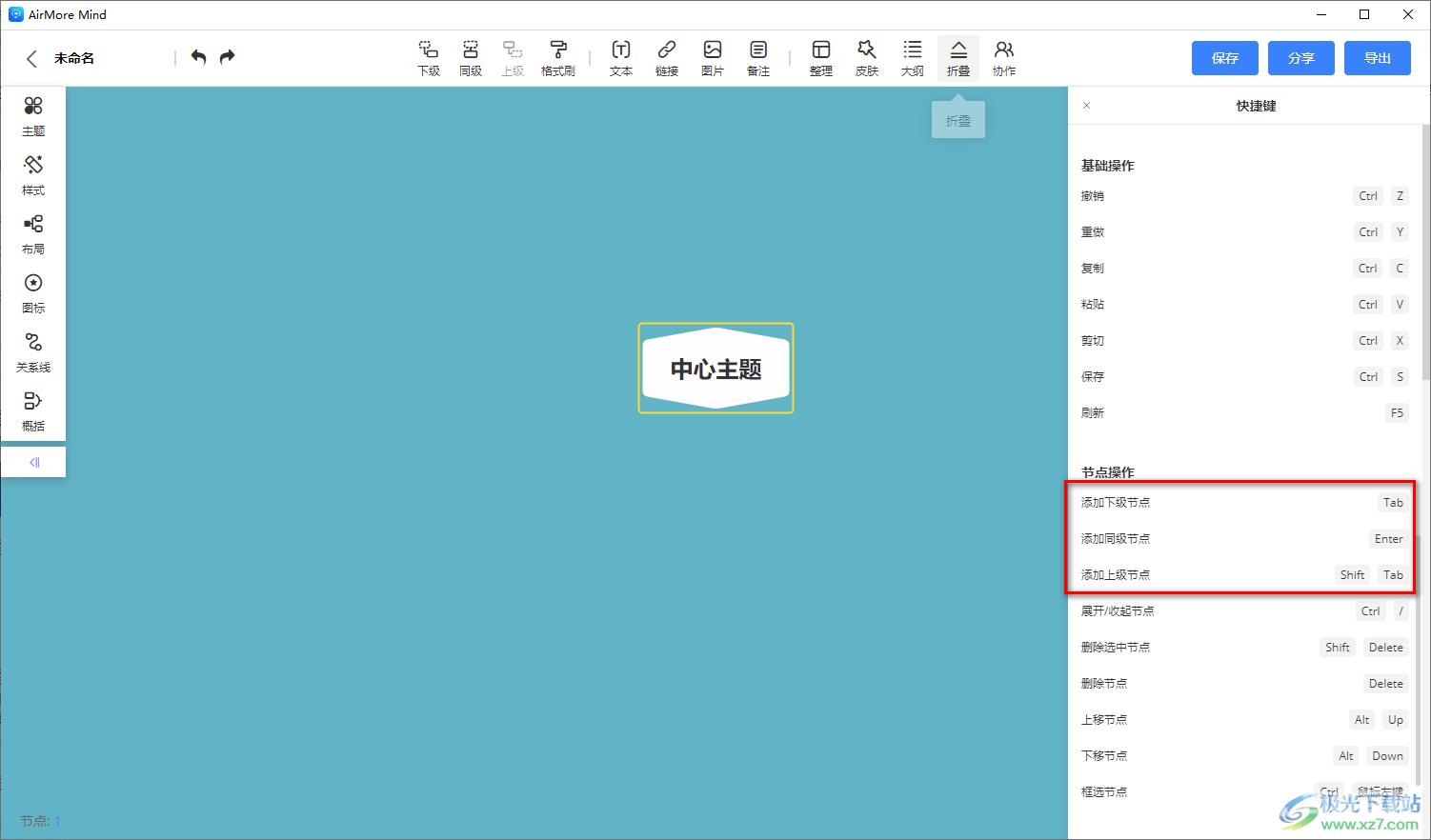
Task: Click the 粘贴 shortcut row label
Action: [x=1093, y=305]
